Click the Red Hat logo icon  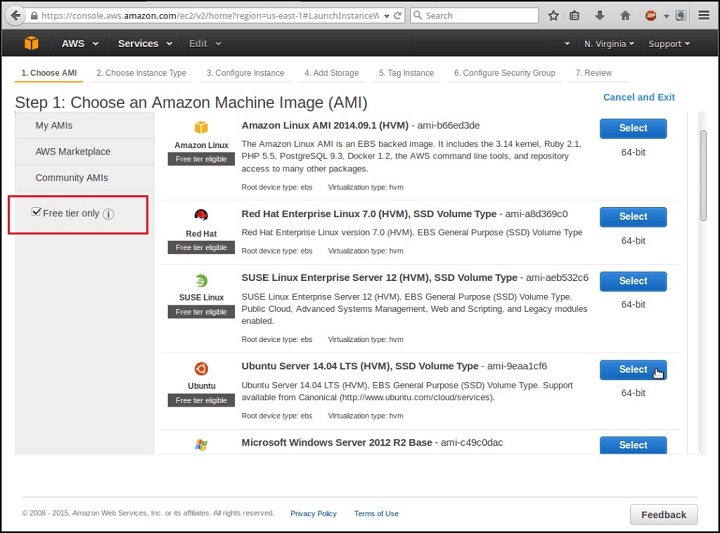pyautogui.click(x=201, y=215)
